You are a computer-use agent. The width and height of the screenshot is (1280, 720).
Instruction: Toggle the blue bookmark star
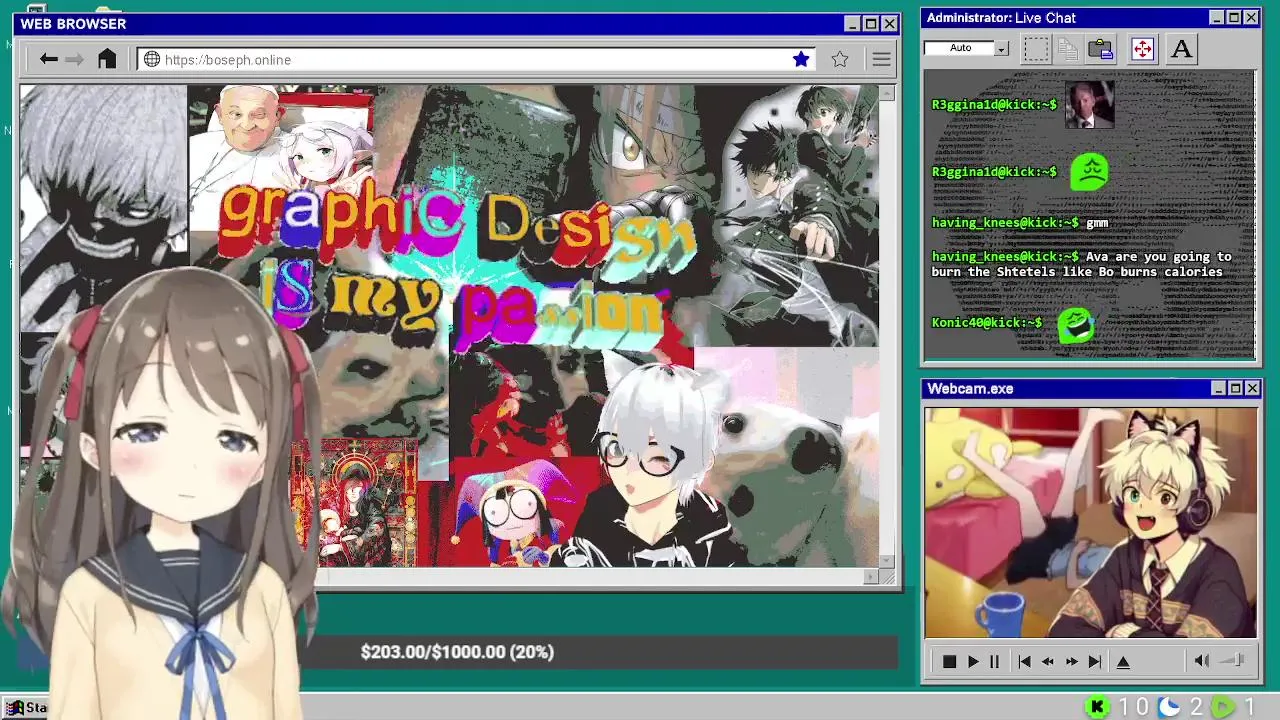click(801, 60)
